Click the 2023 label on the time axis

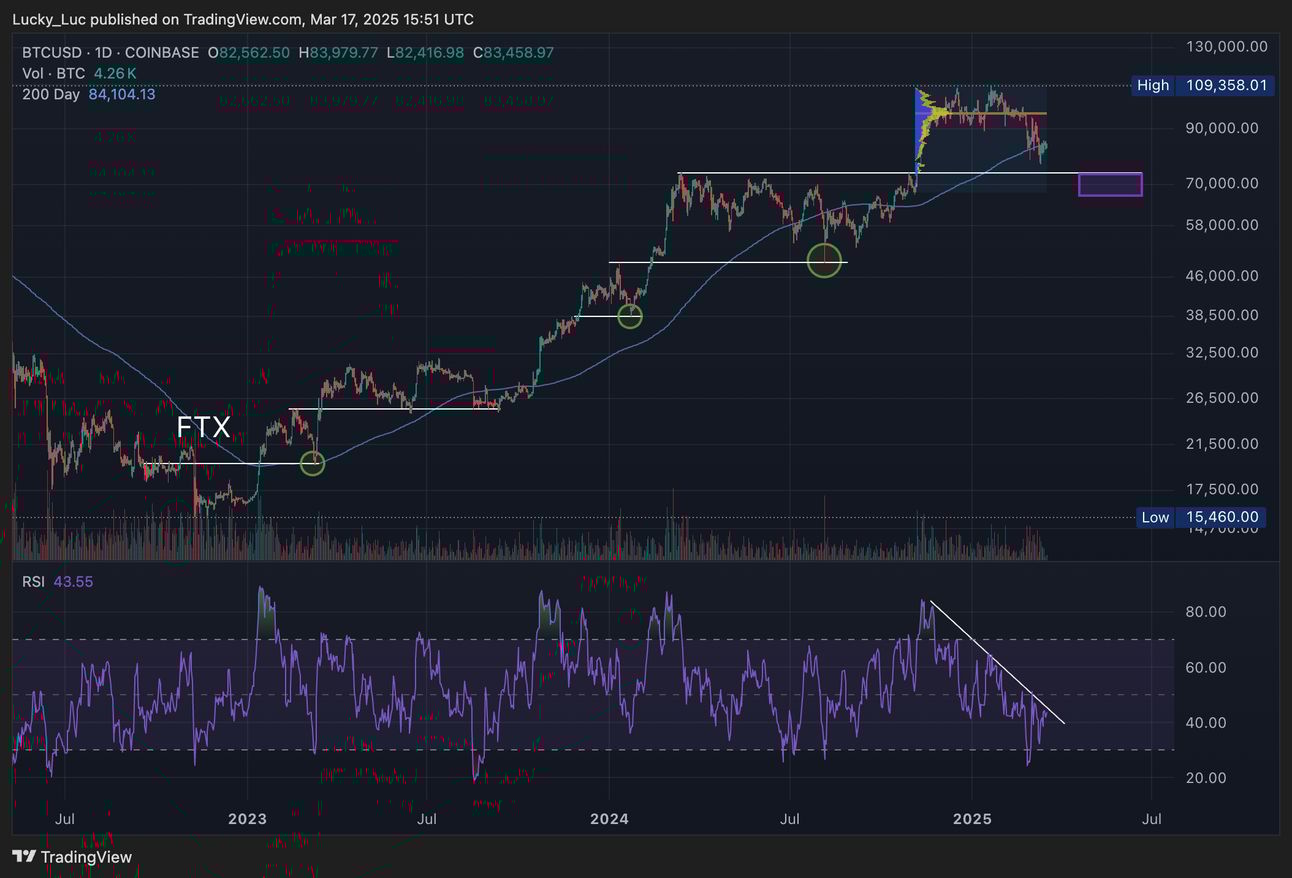click(247, 819)
